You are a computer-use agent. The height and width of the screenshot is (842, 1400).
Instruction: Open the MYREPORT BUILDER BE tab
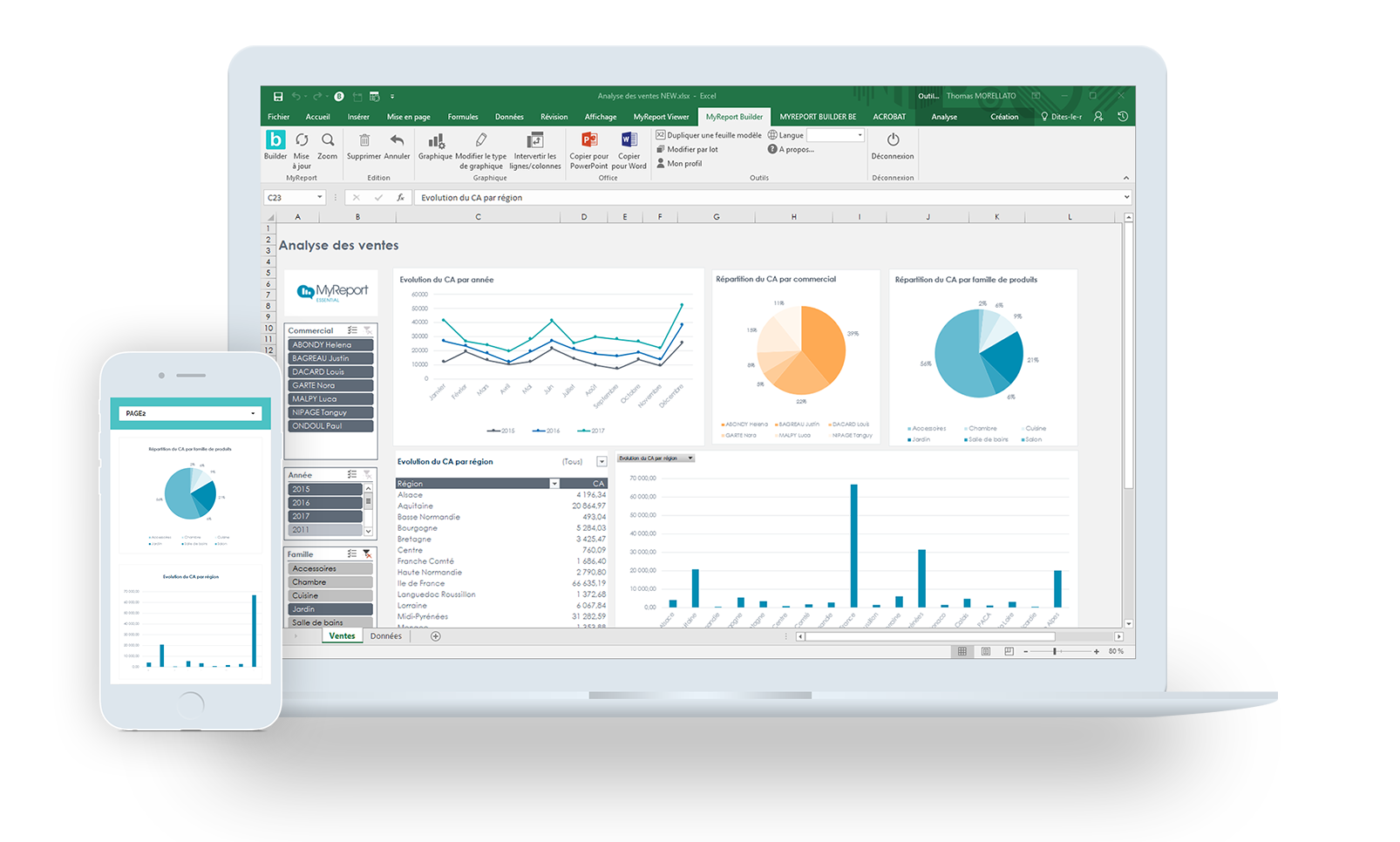818,117
